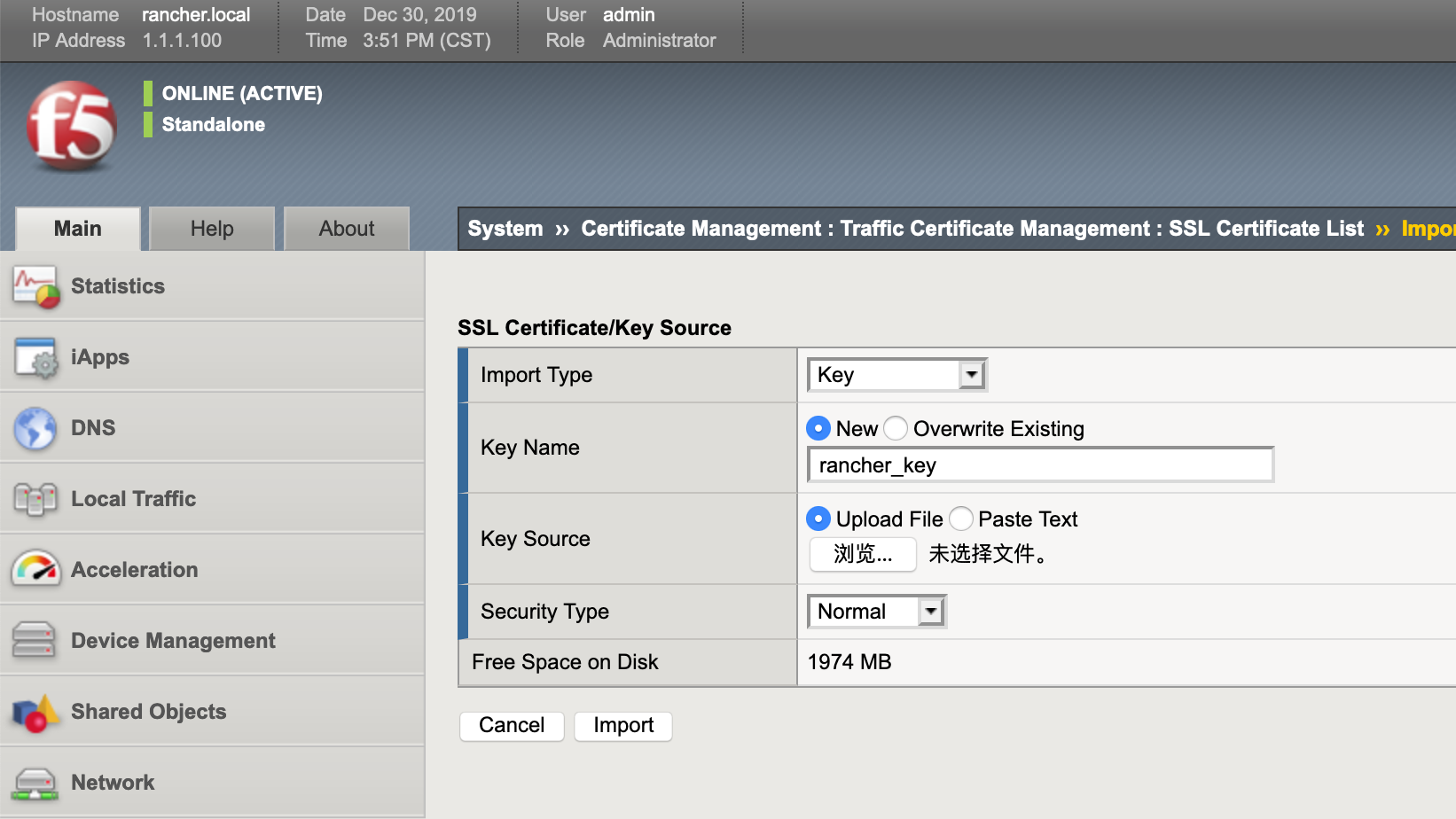Open the Statistics menu
Image resolution: width=1456 pixels, height=819 pixels.
212,286
